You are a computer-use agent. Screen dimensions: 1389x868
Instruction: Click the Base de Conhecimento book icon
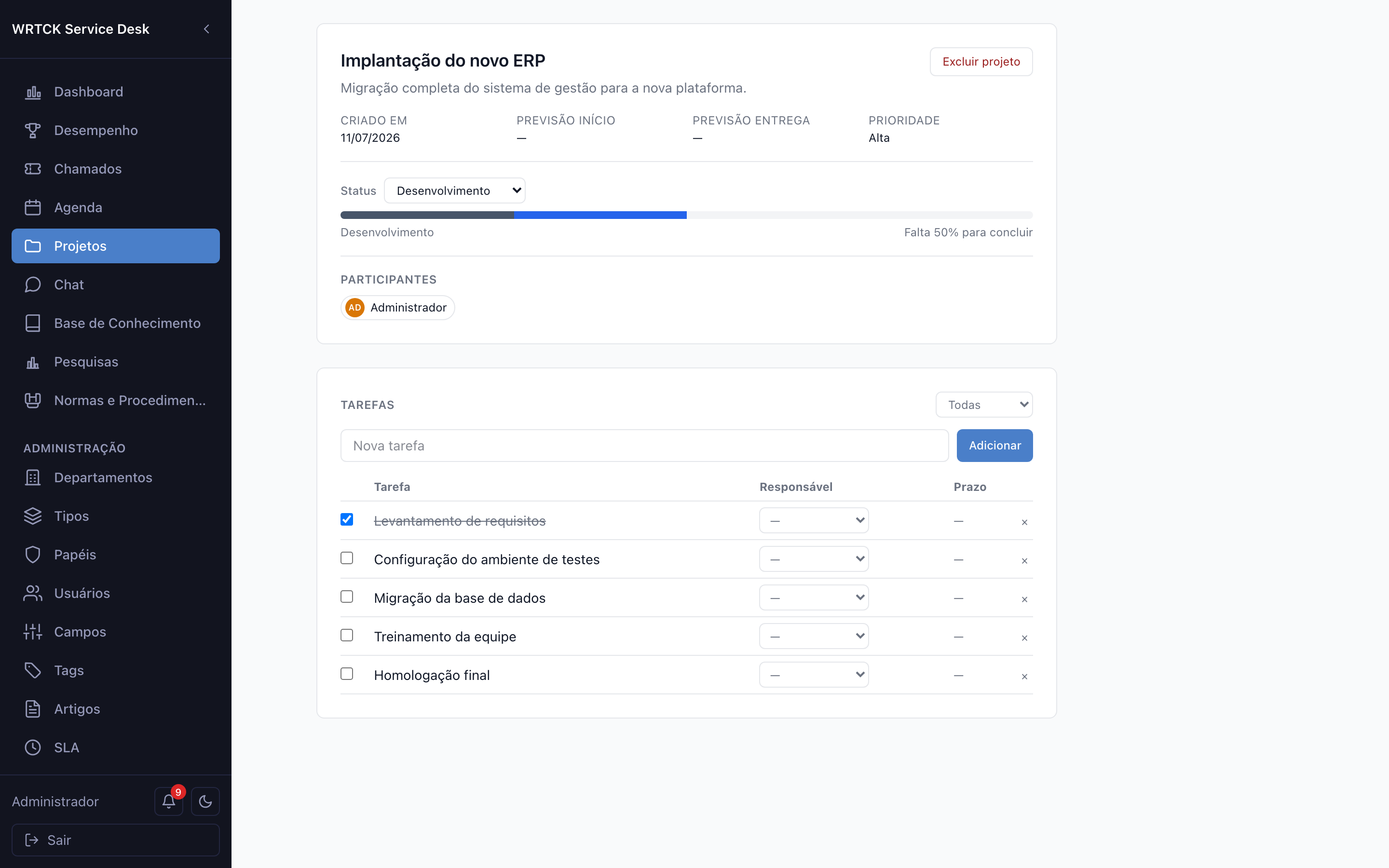pos(33,323)
